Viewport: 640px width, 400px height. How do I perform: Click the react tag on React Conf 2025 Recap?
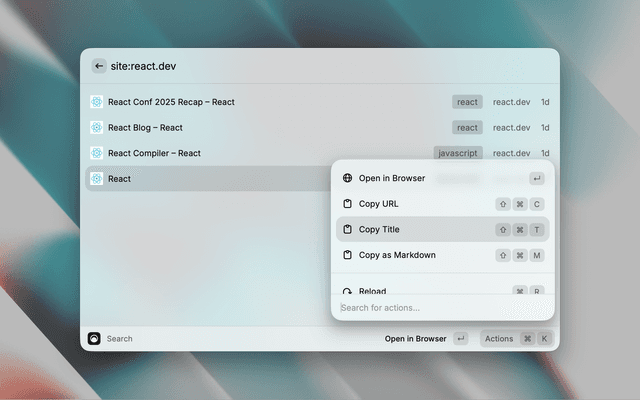[467, 102]
